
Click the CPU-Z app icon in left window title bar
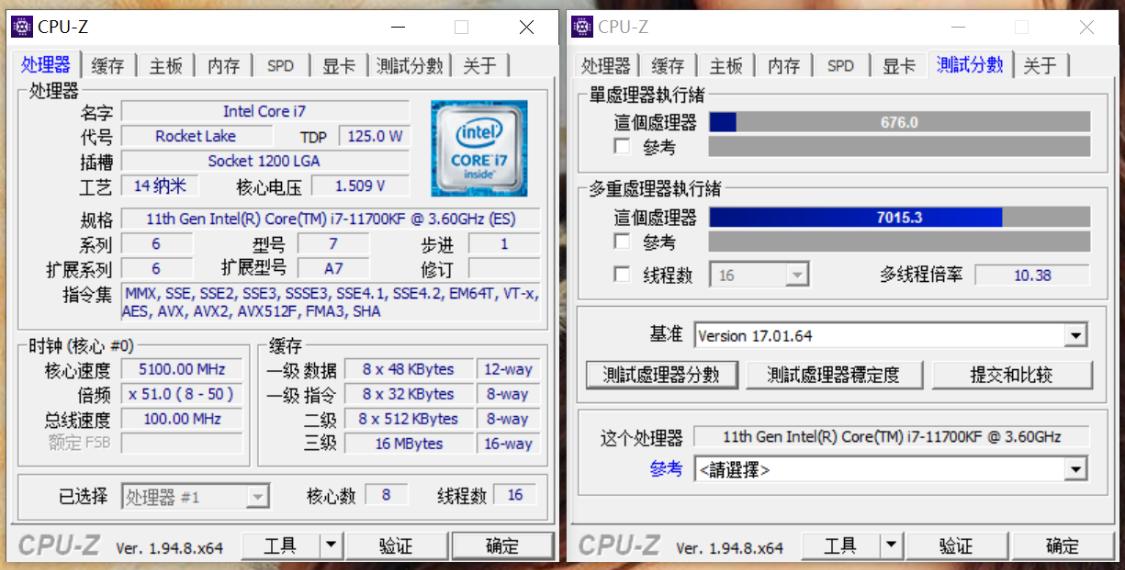pos(22,27)
